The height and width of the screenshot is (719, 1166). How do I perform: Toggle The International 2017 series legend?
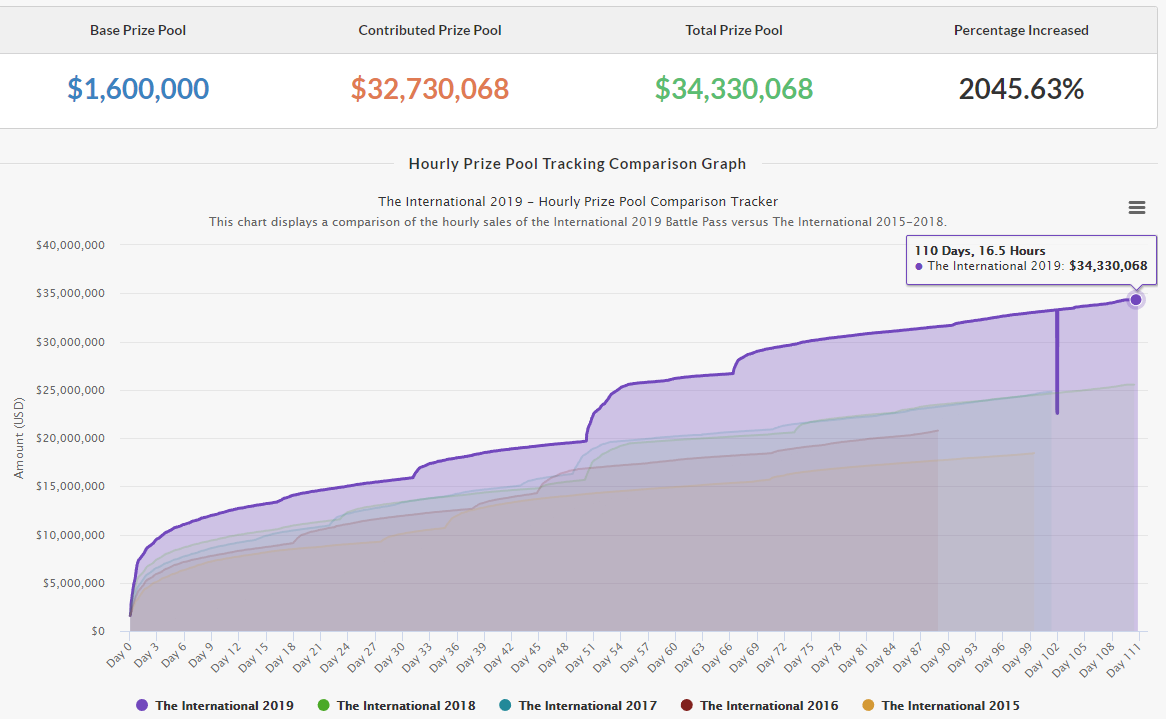(578, 706)
